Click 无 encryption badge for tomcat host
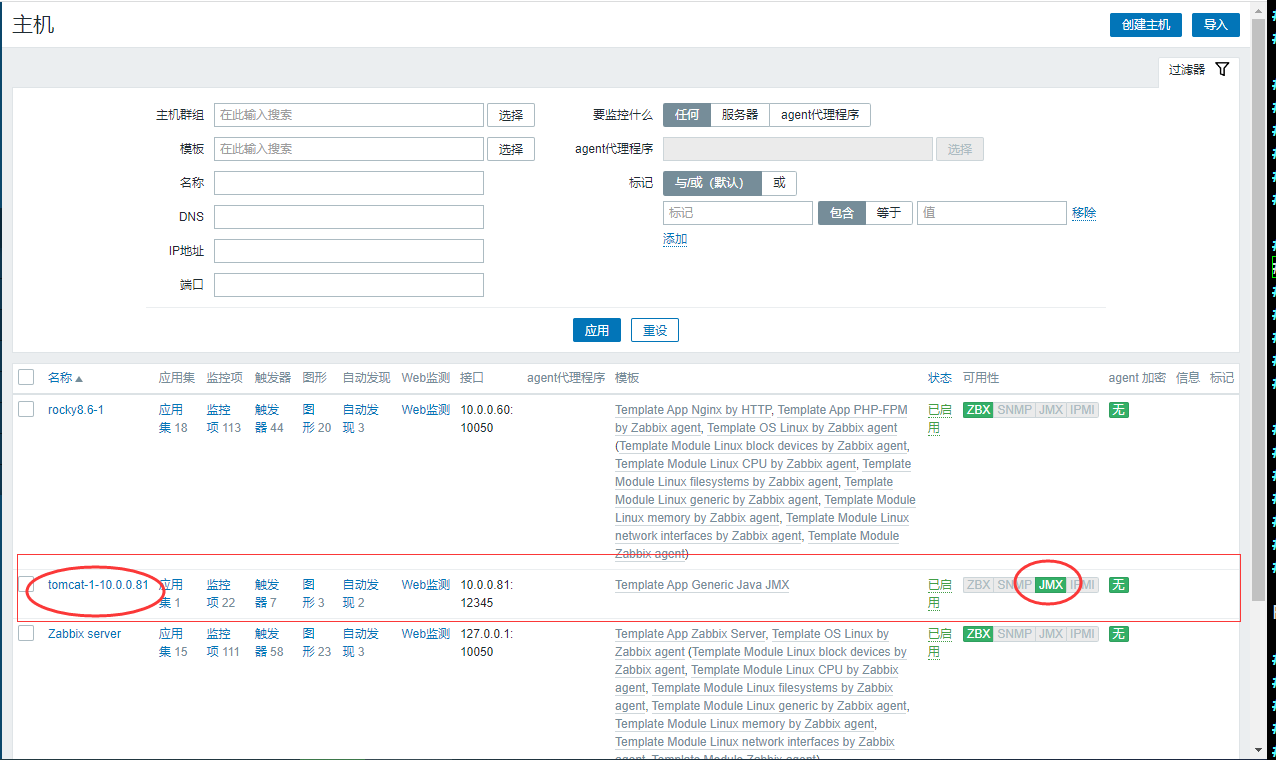 pyautogui.click(x=1118, y=585)
